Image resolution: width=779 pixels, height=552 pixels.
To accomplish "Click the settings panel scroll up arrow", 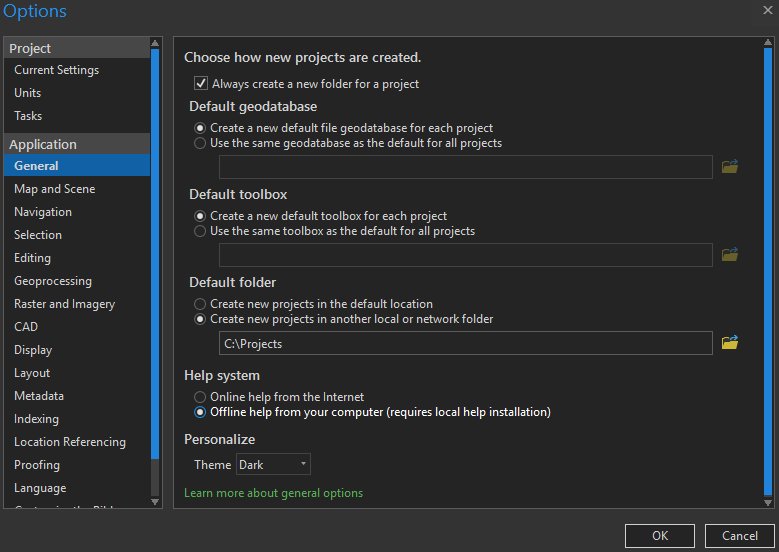I will pos(768,43).
